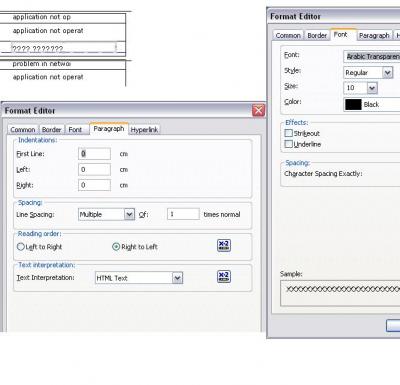Select the Paragraph tab in left dialog
Image resolution: width=400 pixels, height=385 pixels.
tap(109, 129)
